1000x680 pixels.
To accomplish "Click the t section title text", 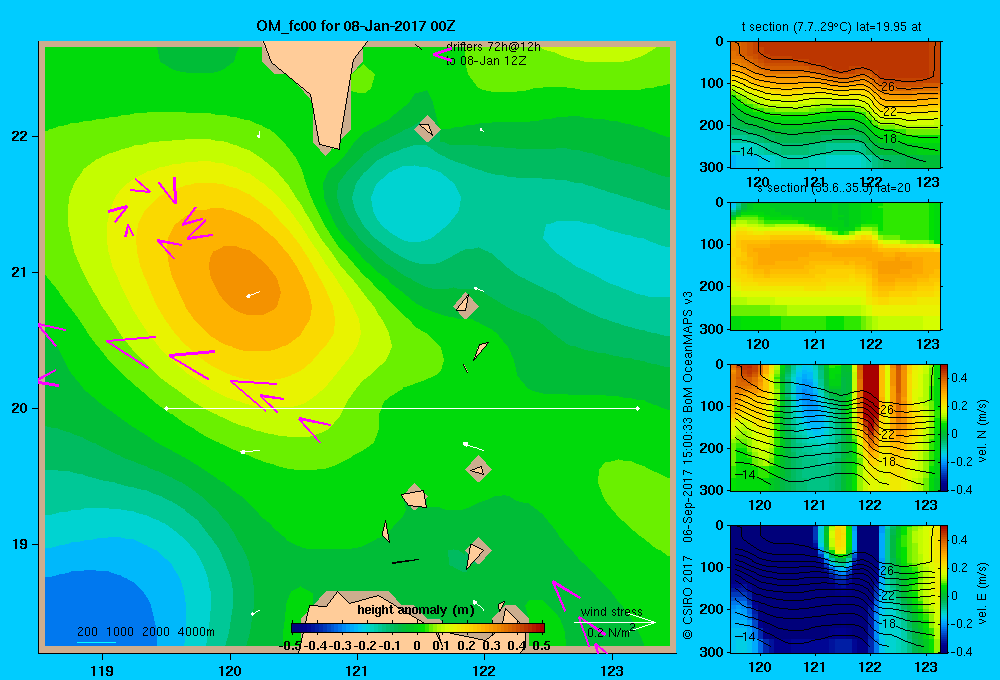I will 831,27.
